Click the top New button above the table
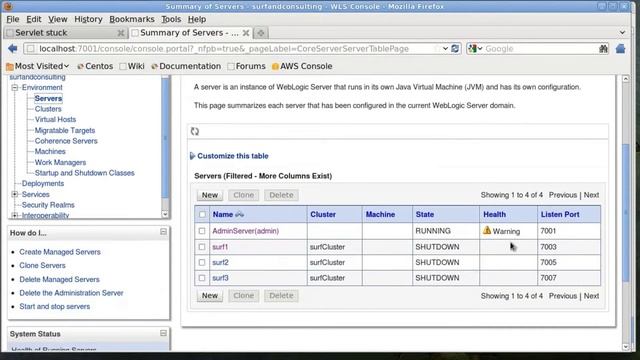The width and height of the screenshot is (640, 360). 210,195
